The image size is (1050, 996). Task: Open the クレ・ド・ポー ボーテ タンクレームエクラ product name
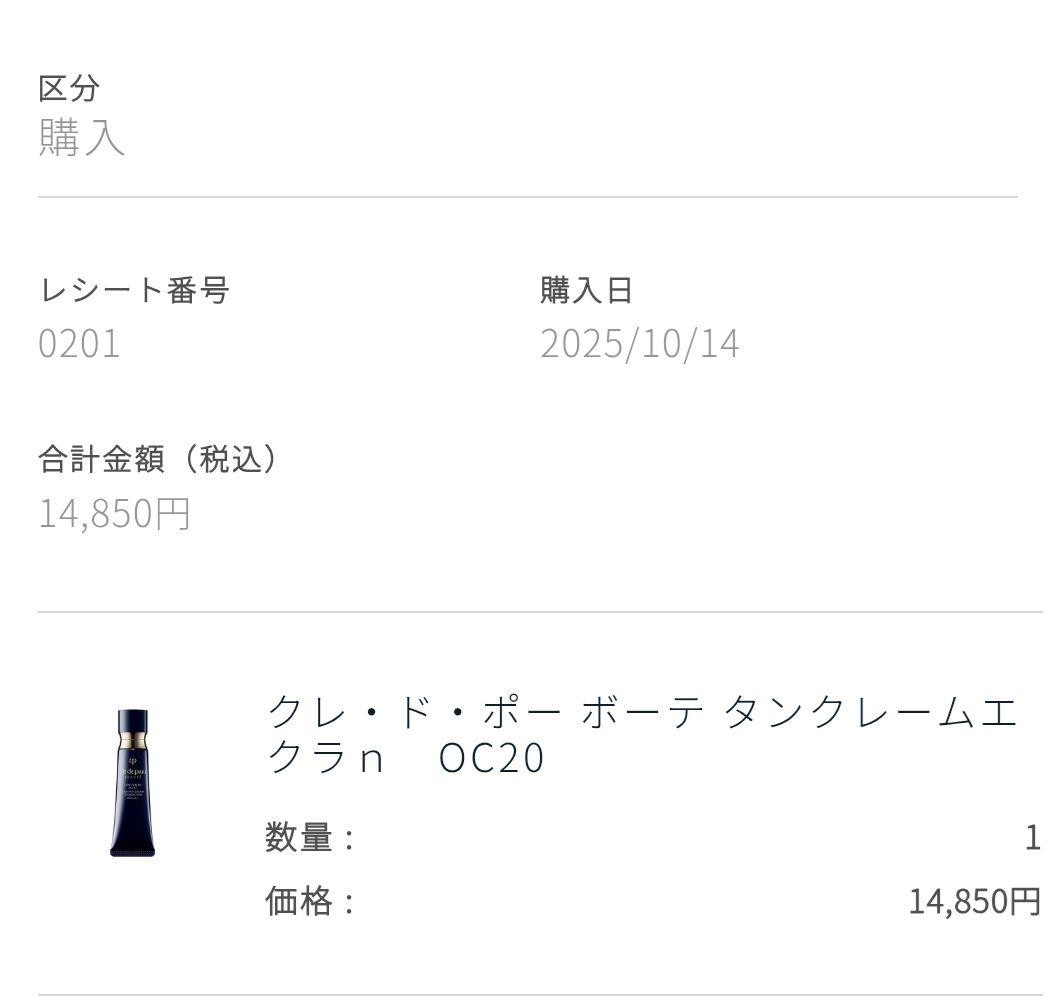[x=640, y=715]
